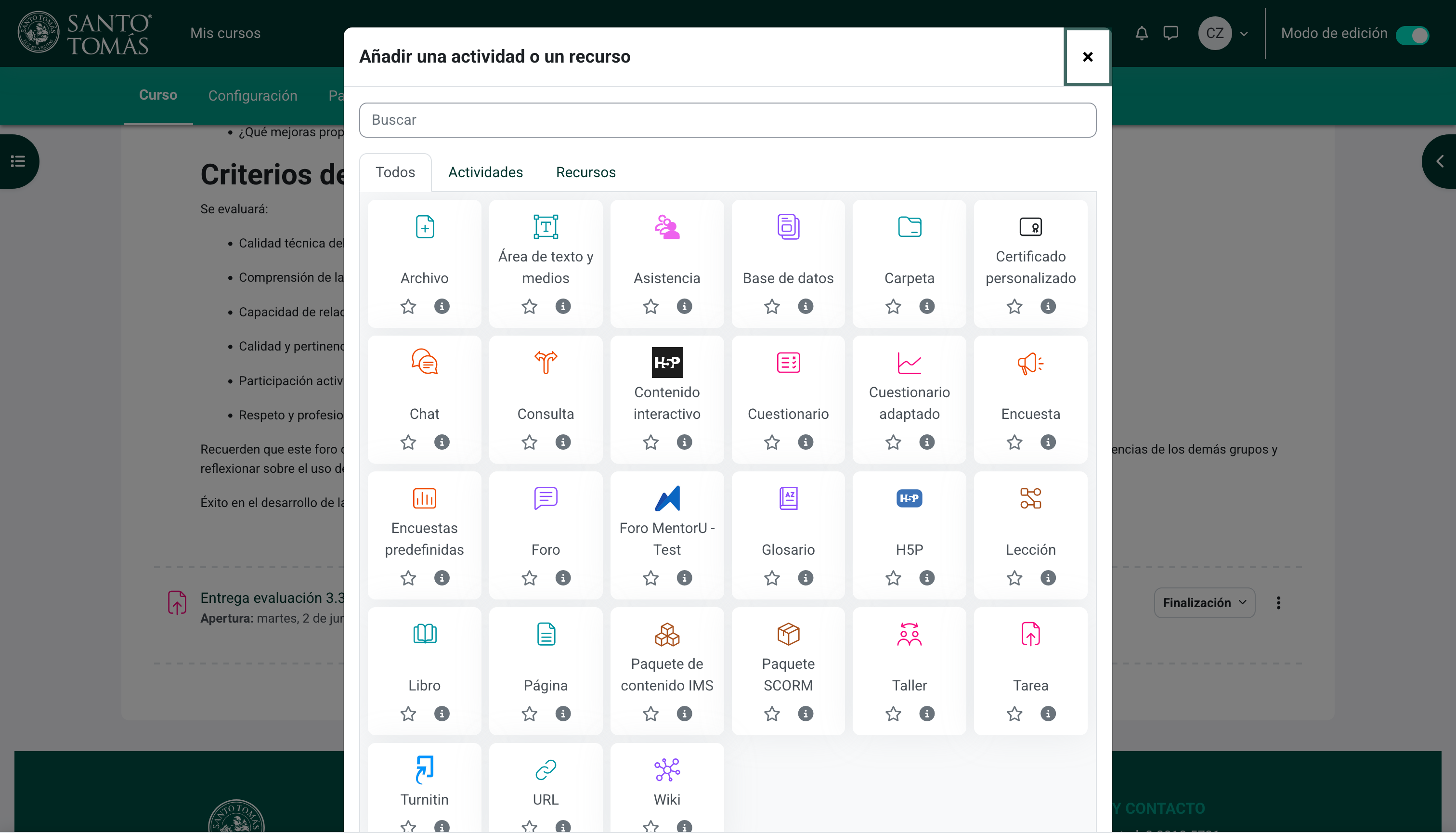Open info about Encuesta

[x=1048, y=442]
